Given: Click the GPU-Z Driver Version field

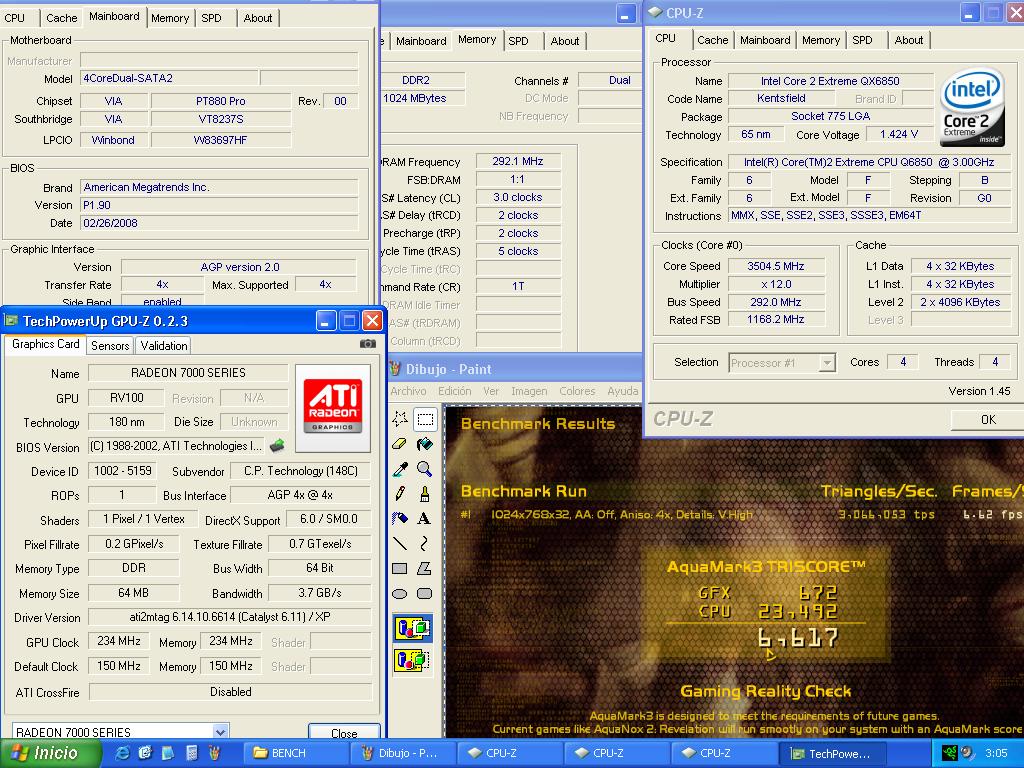Looking at the screenshot, I should point(230,616).
